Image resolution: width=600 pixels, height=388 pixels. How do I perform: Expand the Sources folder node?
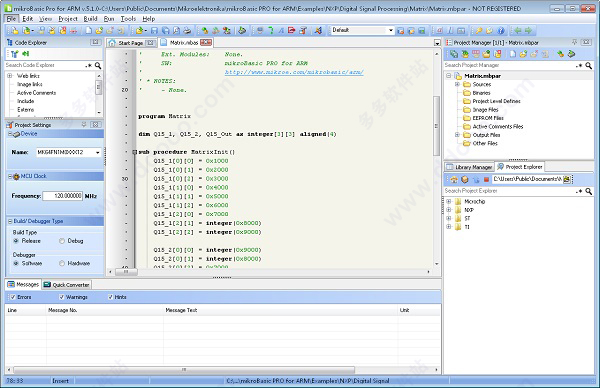click(x=457, y=84)
